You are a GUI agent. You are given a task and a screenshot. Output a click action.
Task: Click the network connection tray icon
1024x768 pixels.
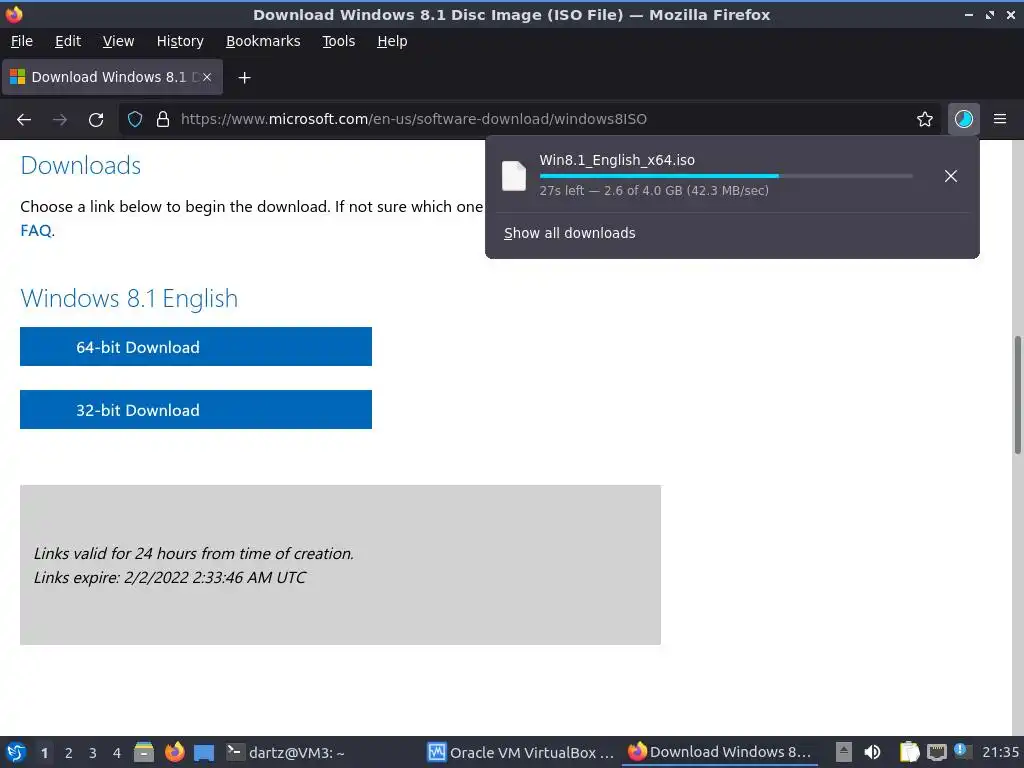(936, 752)
